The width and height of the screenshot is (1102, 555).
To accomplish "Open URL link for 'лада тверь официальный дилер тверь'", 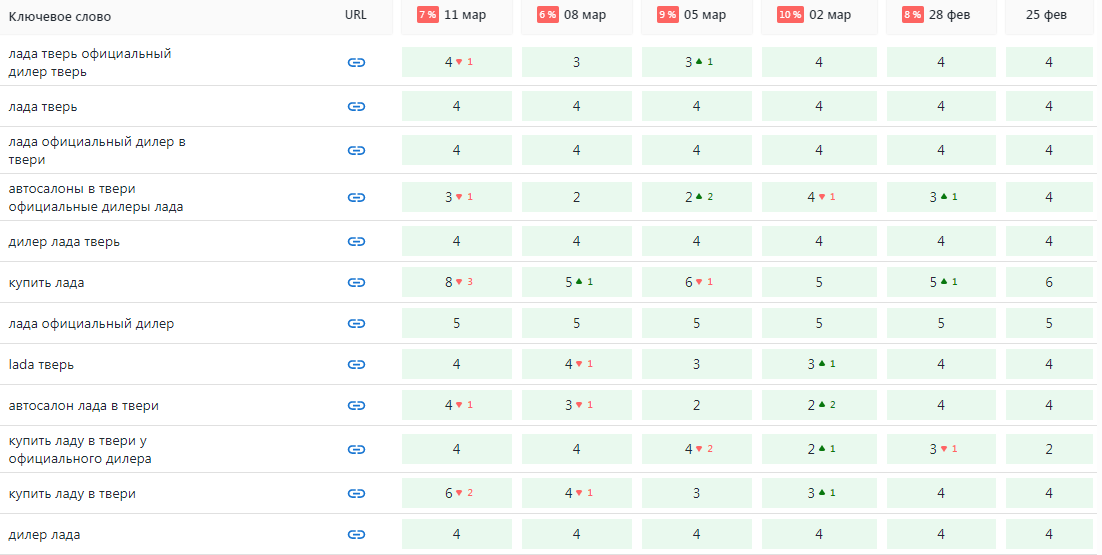I will coord(356,63).
